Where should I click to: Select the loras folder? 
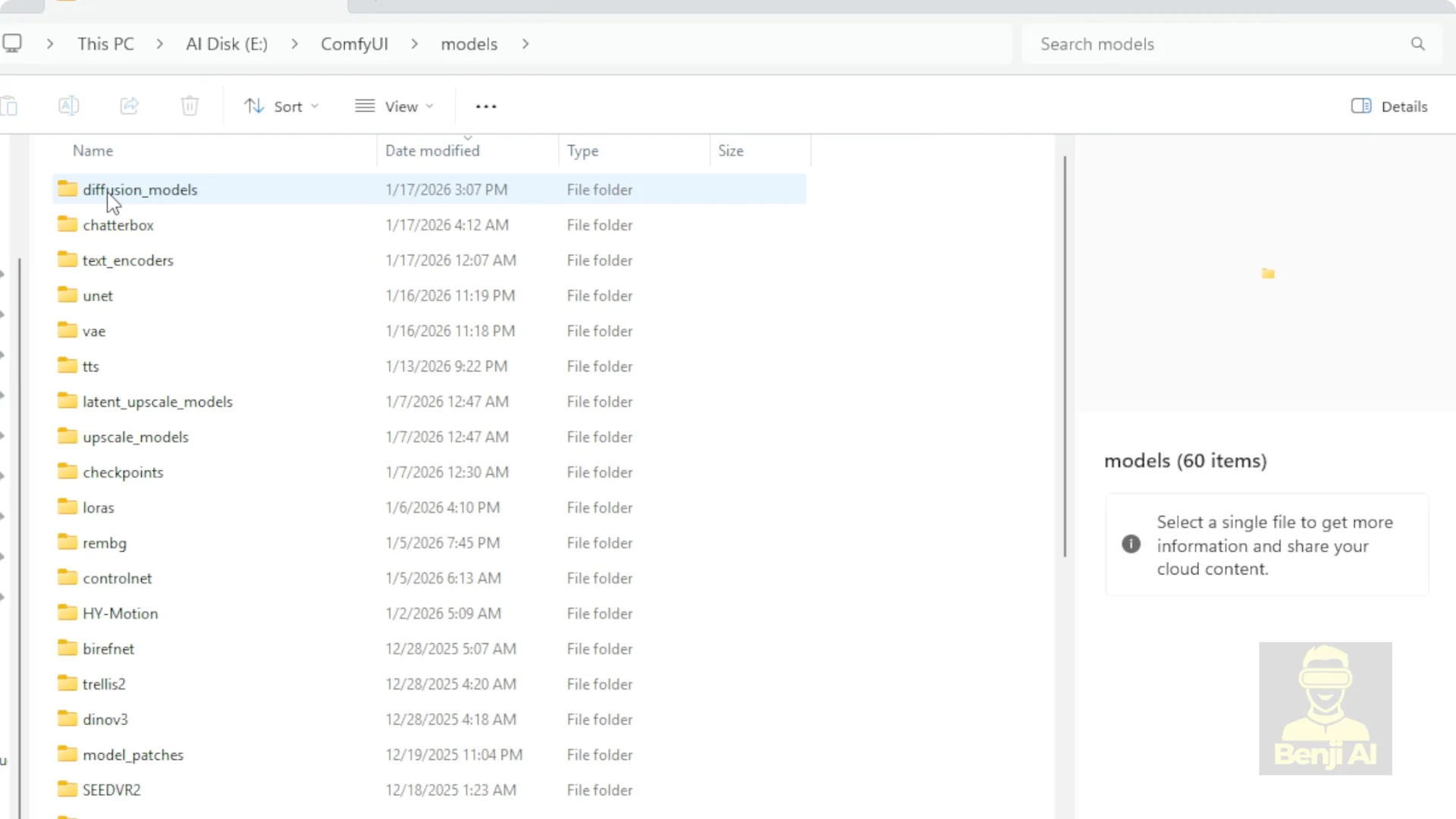[99, 508]
